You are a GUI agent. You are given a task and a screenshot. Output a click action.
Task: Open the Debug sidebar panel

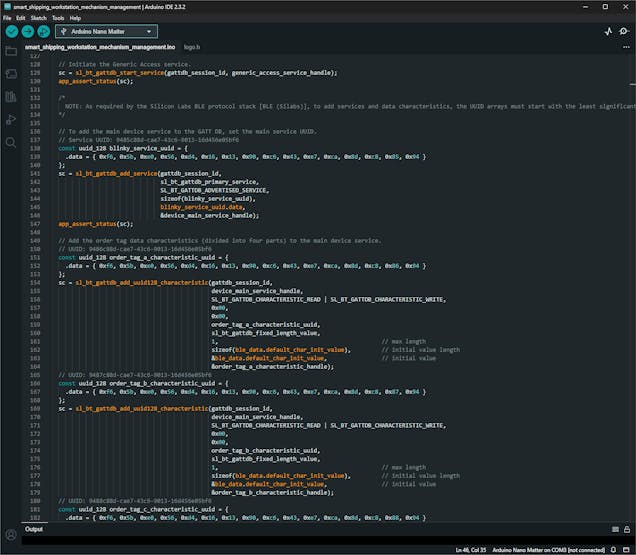coord(11,119)
